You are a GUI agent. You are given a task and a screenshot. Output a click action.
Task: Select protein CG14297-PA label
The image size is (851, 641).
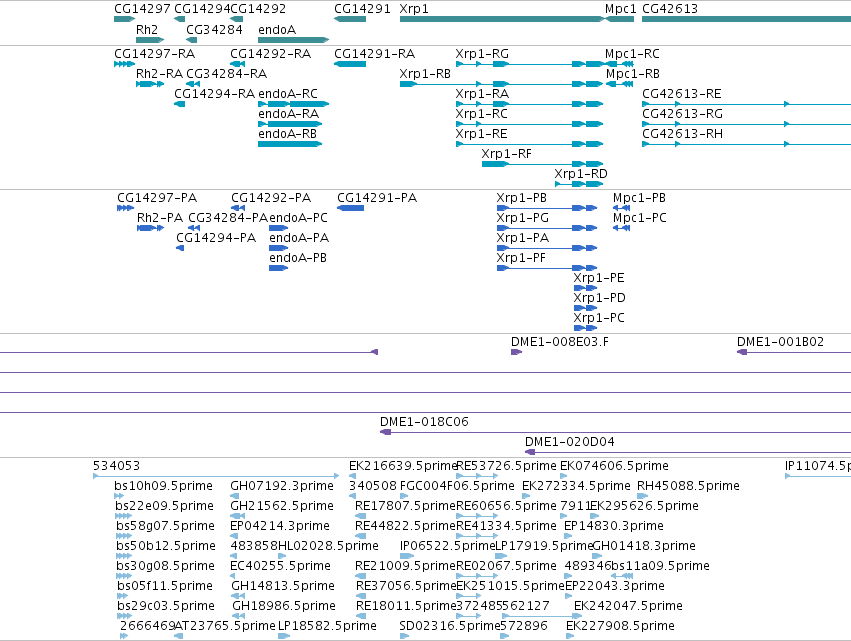pyautogui.click(x=157, y=198)
